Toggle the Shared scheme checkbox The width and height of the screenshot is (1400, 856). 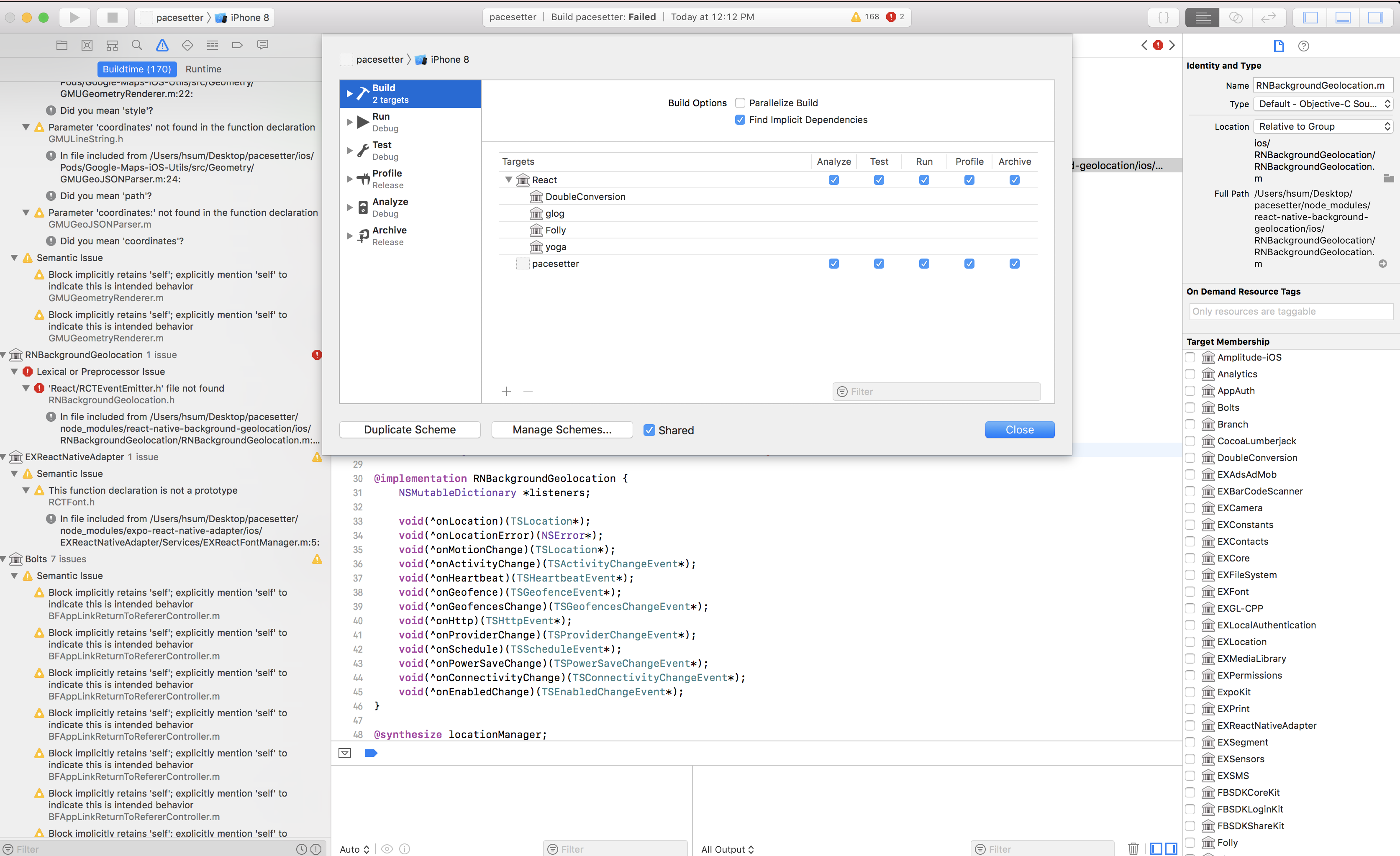(649, 430)
